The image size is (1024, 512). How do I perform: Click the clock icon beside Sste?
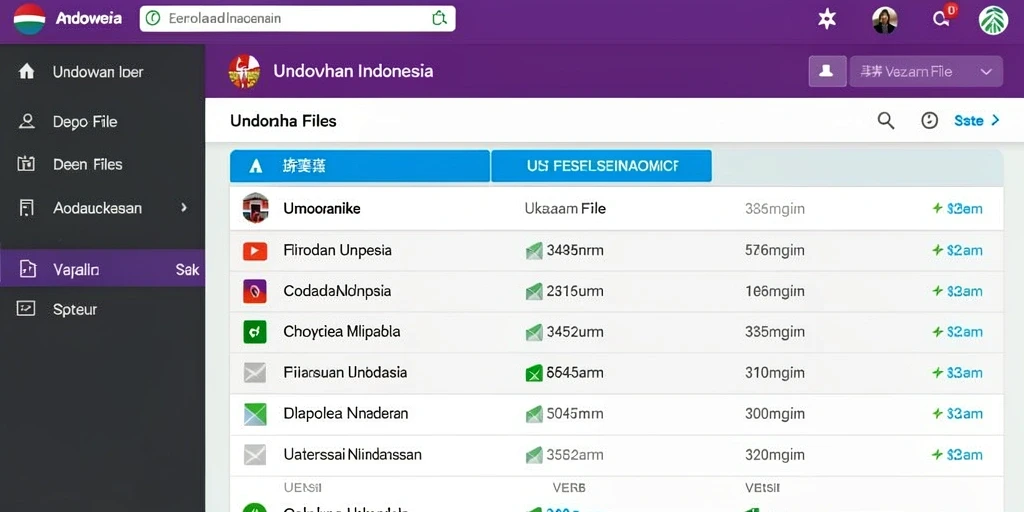tap(929, 120)
